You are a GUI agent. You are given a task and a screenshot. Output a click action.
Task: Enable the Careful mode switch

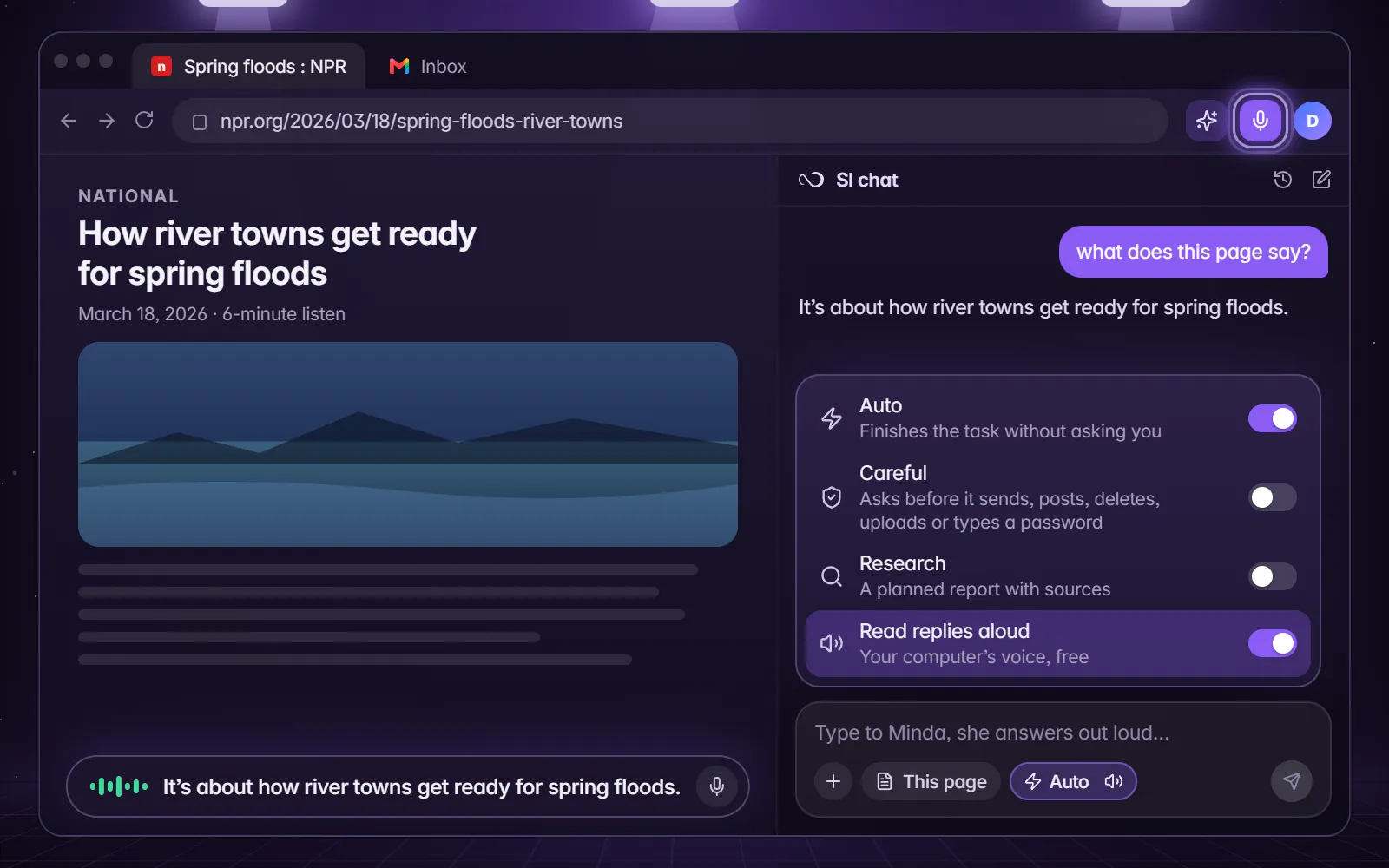click(1273, 497)
